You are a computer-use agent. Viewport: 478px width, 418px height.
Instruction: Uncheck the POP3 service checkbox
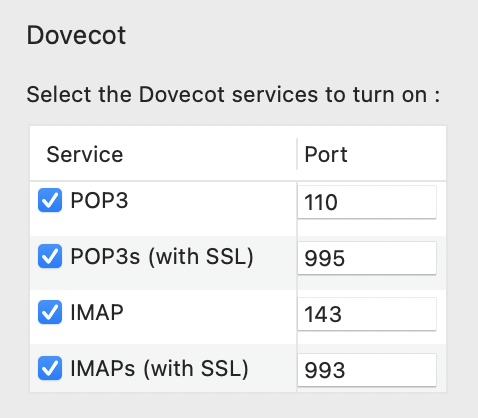pos(50,200)
